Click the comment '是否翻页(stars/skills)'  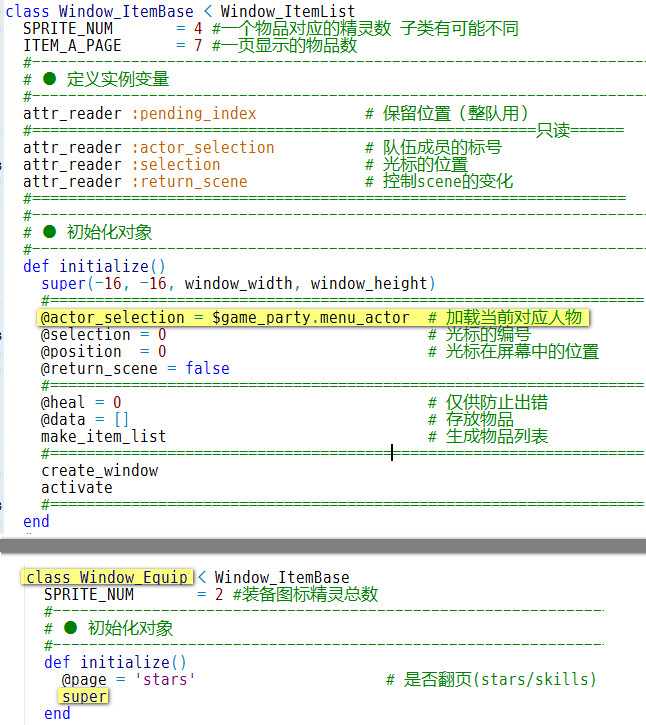[500, 679]
